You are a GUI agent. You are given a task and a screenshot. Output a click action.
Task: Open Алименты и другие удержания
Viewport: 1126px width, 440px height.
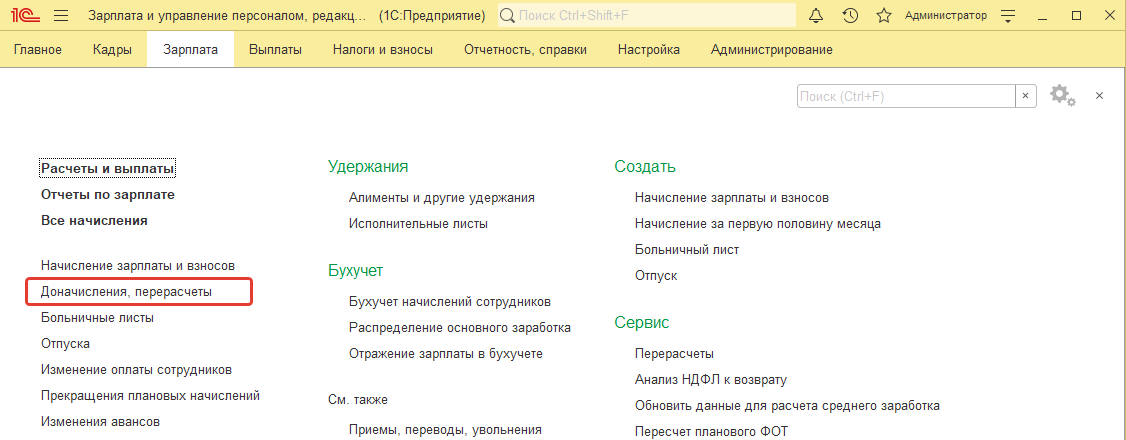coord(441,198)
